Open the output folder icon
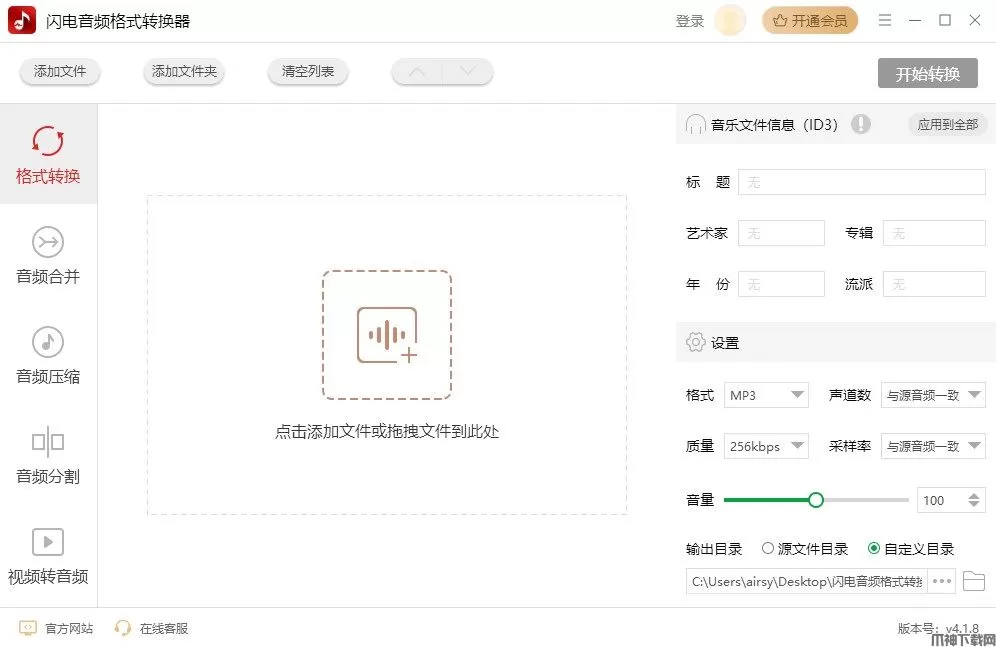The image size is (996, 647). click(973, 581)
